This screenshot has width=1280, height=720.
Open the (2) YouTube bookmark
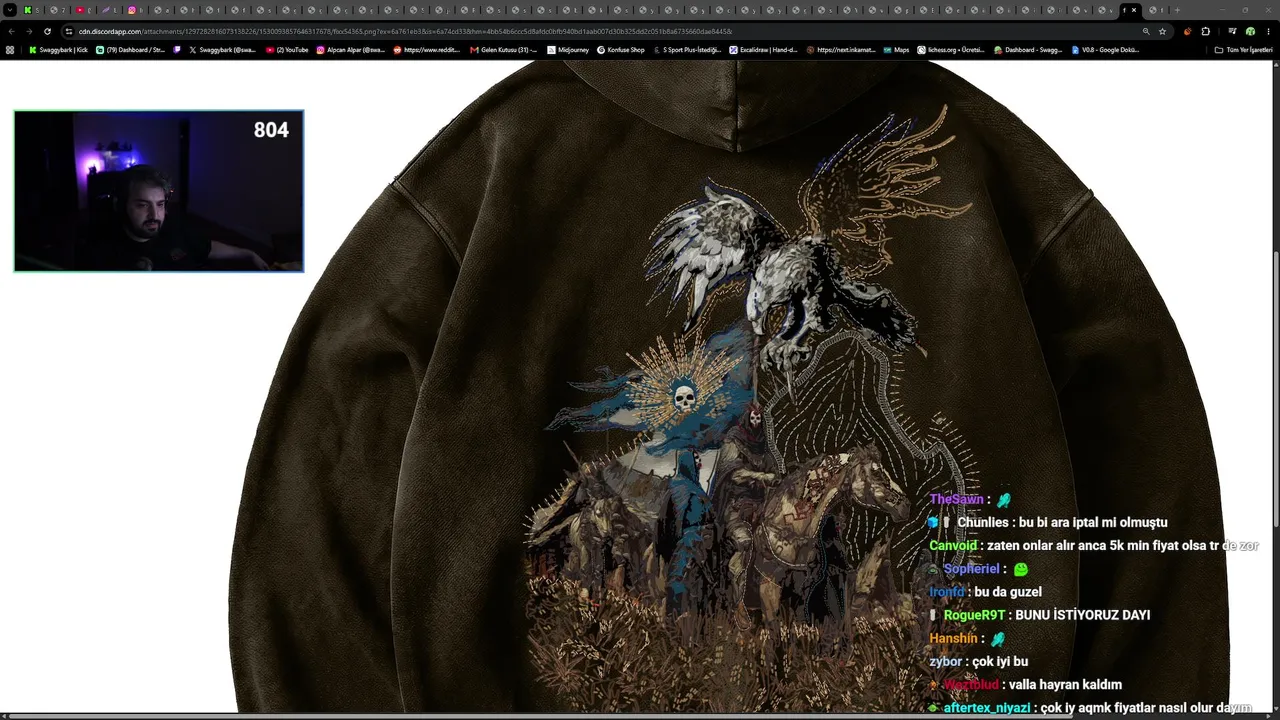click(x=287, y=49)
